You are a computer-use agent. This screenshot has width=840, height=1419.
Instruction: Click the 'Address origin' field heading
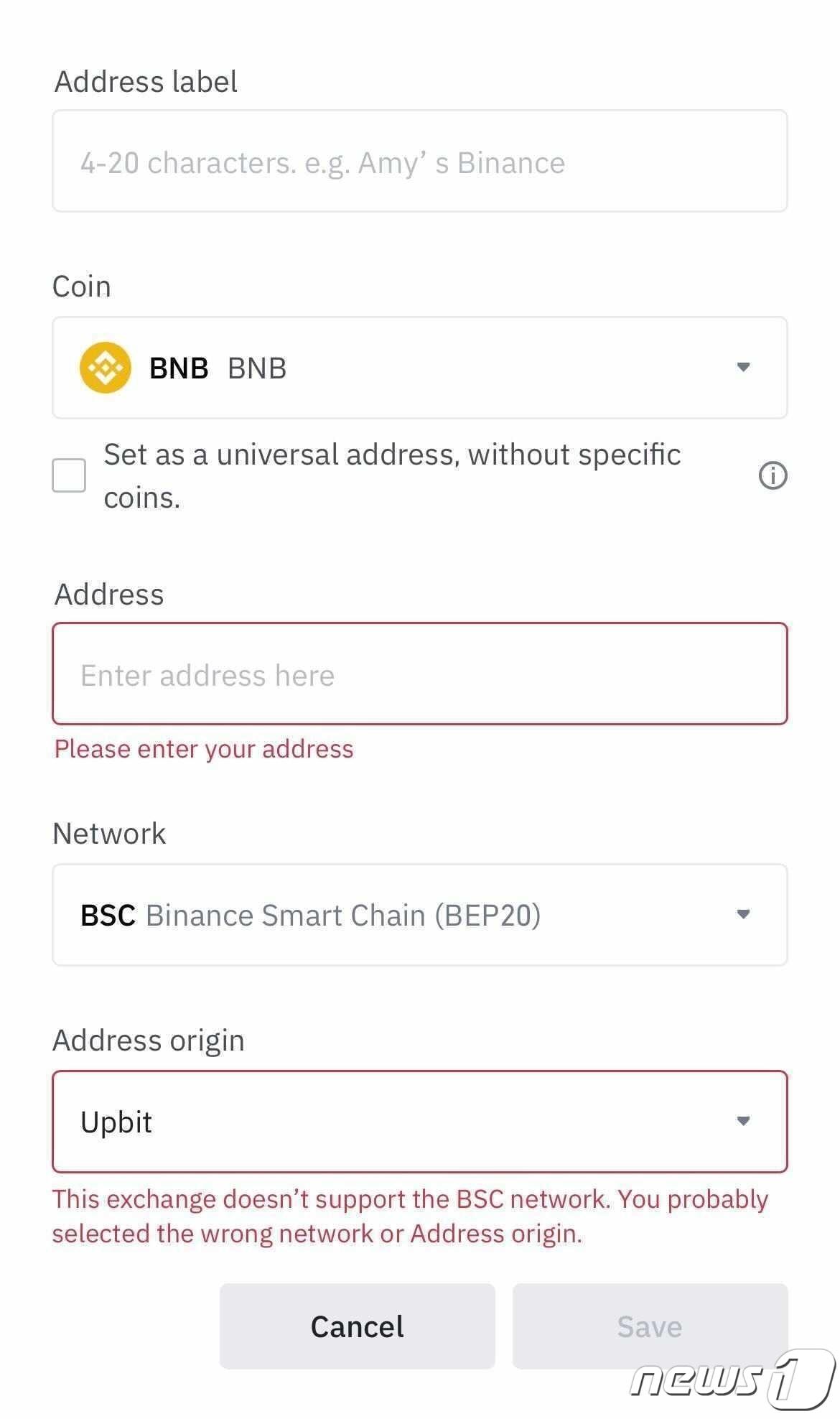click(149, 1041)
